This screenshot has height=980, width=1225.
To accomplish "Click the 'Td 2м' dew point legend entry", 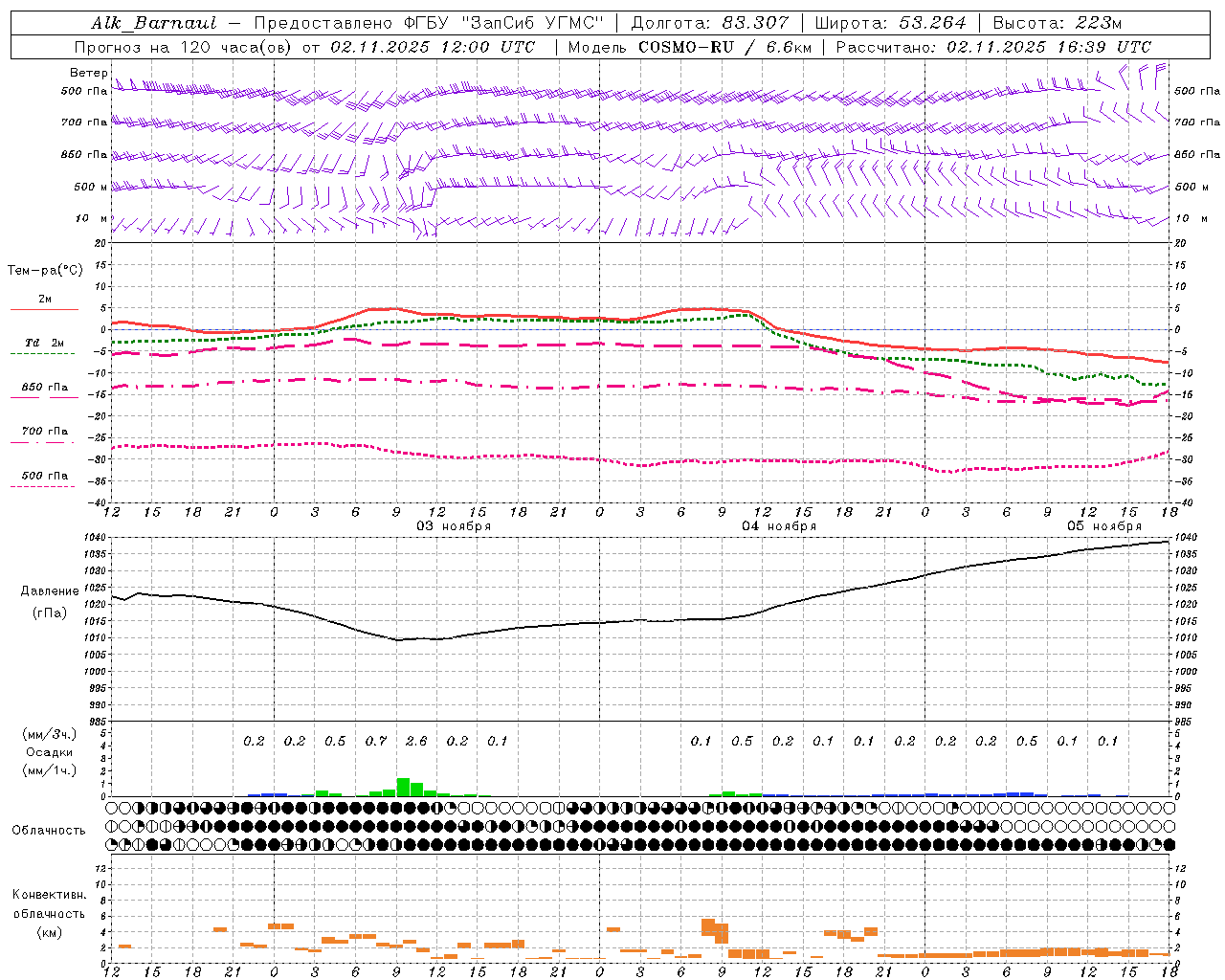I will click(45, 343).
